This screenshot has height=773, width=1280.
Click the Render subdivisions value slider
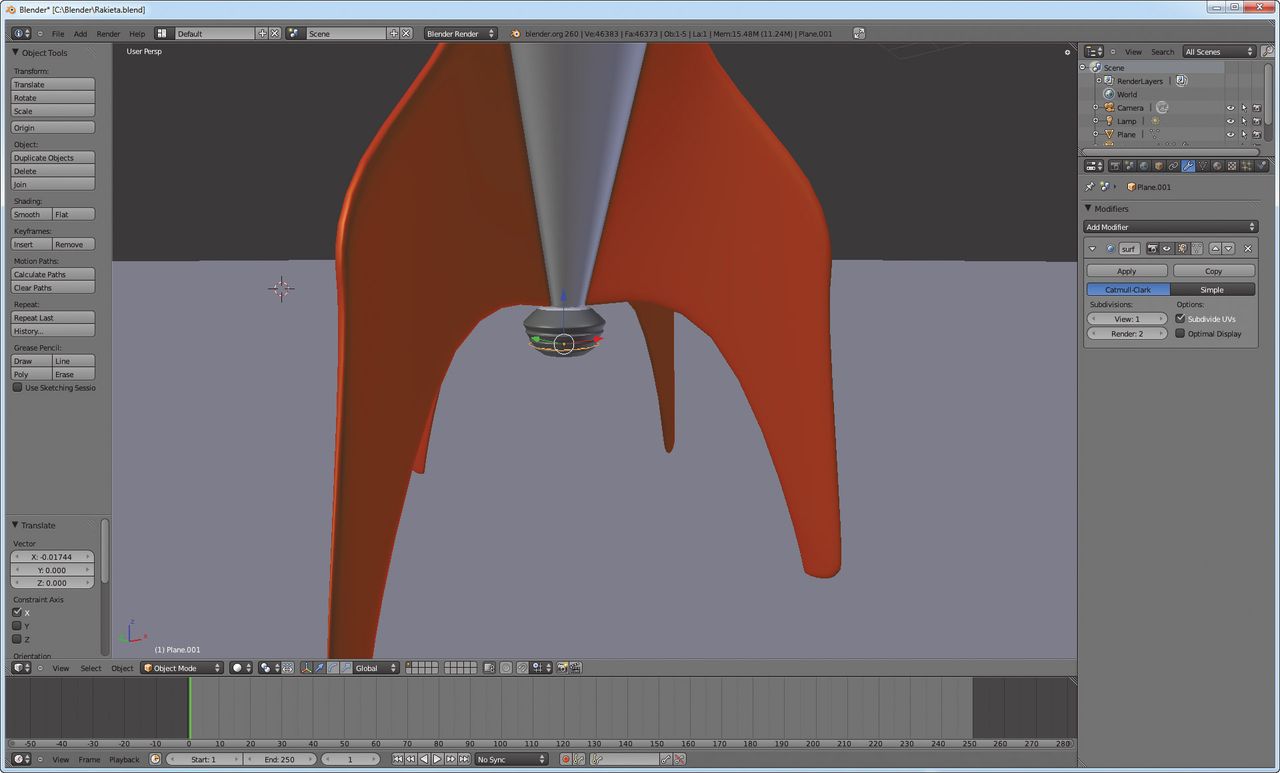tap(1127, 334)
